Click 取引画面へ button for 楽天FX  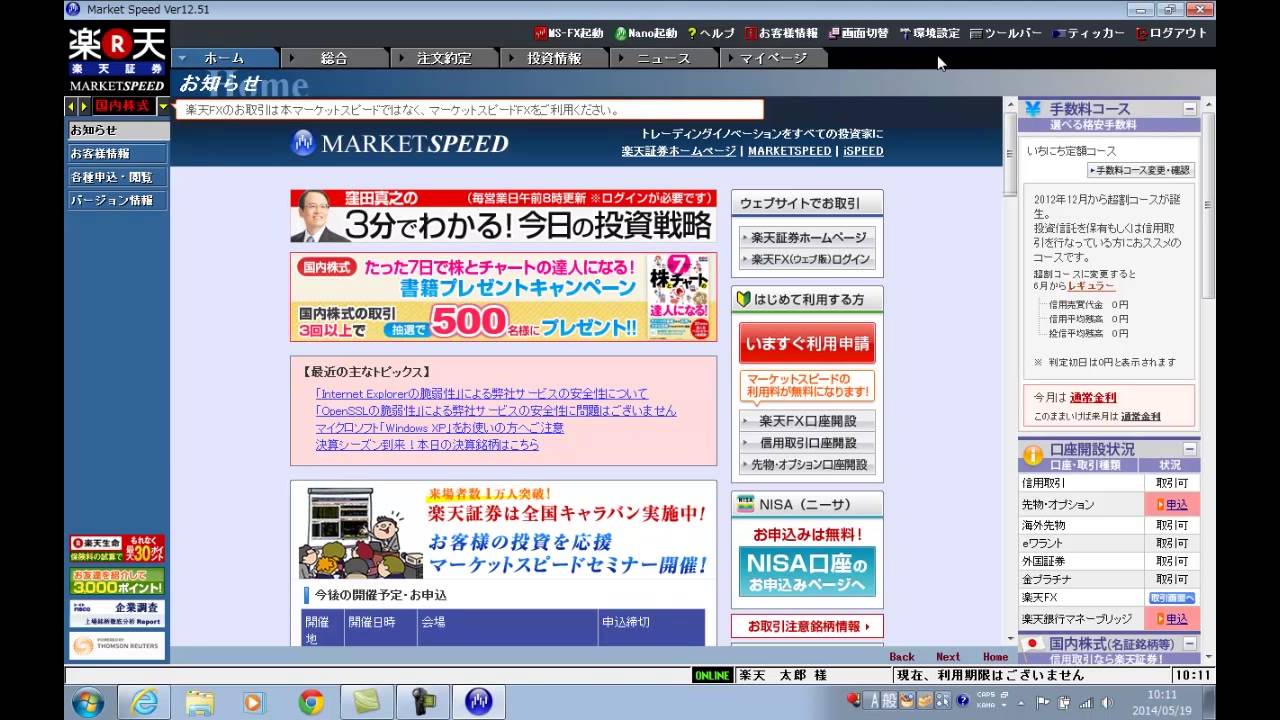tap(1172, 598)
